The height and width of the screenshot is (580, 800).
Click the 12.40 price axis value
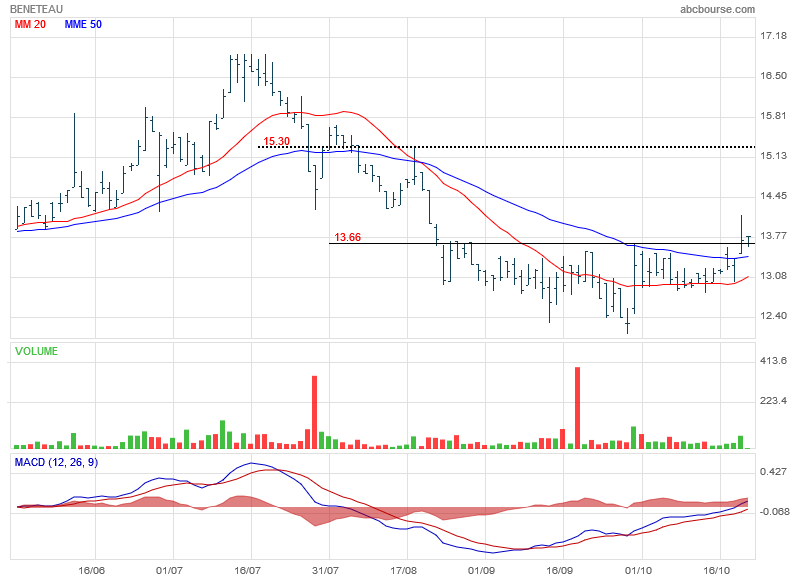(x=773, y=316)
